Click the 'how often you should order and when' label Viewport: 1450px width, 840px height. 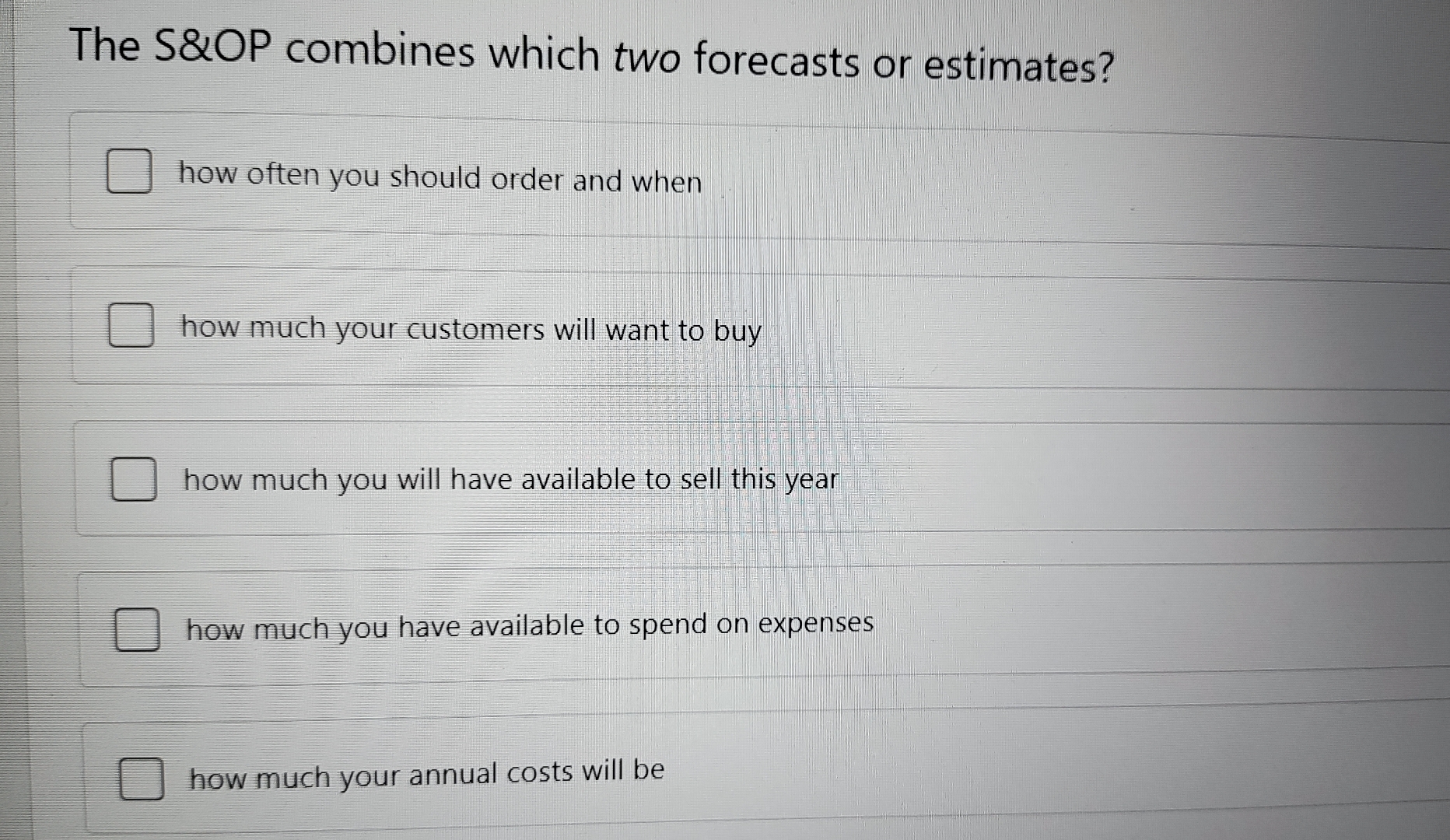click(x=440, y=178)
